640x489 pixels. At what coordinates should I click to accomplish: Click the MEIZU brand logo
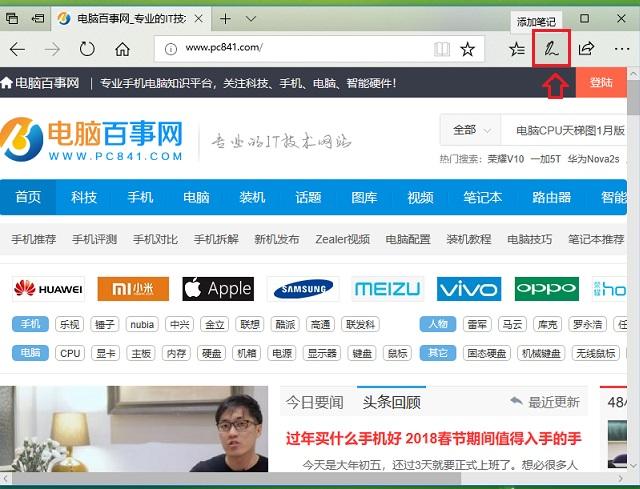pos(388,289)
